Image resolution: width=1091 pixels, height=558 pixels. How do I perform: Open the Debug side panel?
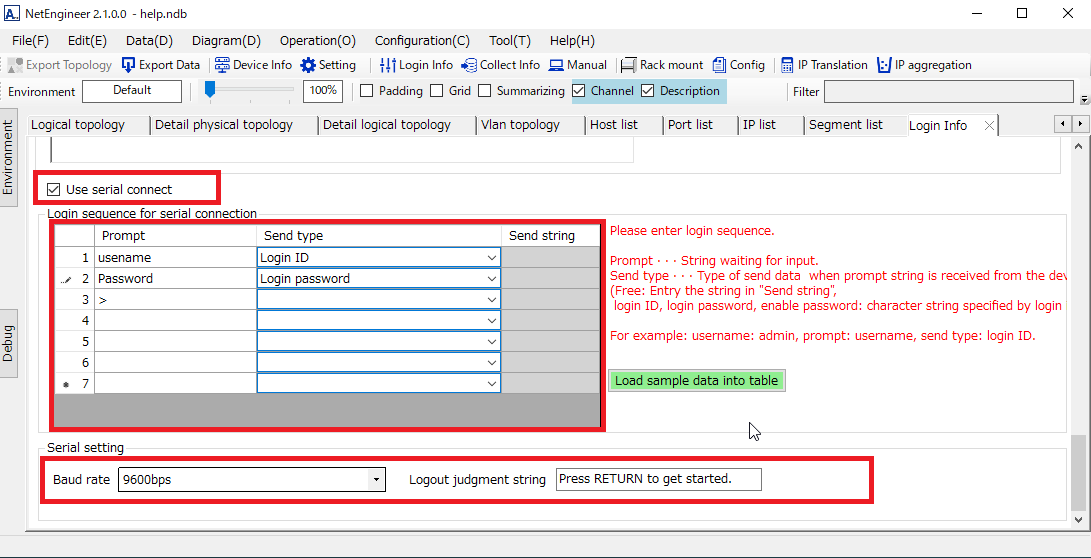pos(9,343)
